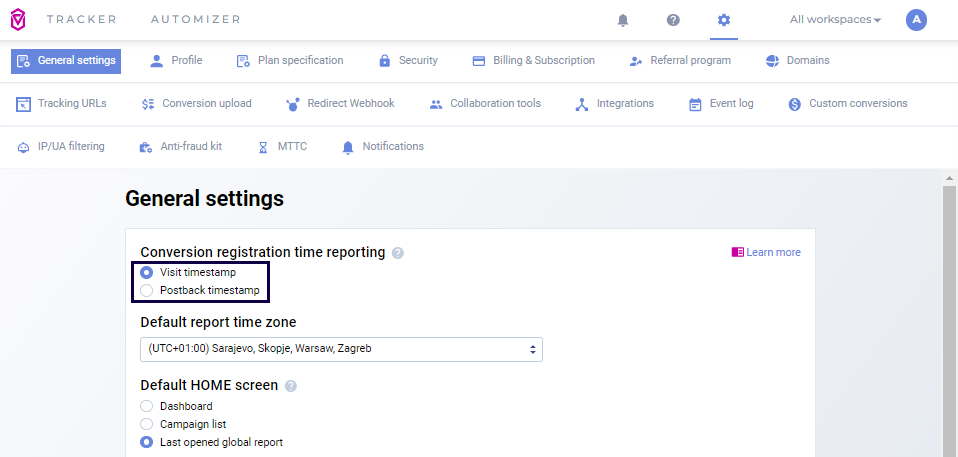The width and height of the screenshot is (958, 457).
Task: Click the Conversion upload dollar icon
Action: pyautogui.click(x=147, y=104)
